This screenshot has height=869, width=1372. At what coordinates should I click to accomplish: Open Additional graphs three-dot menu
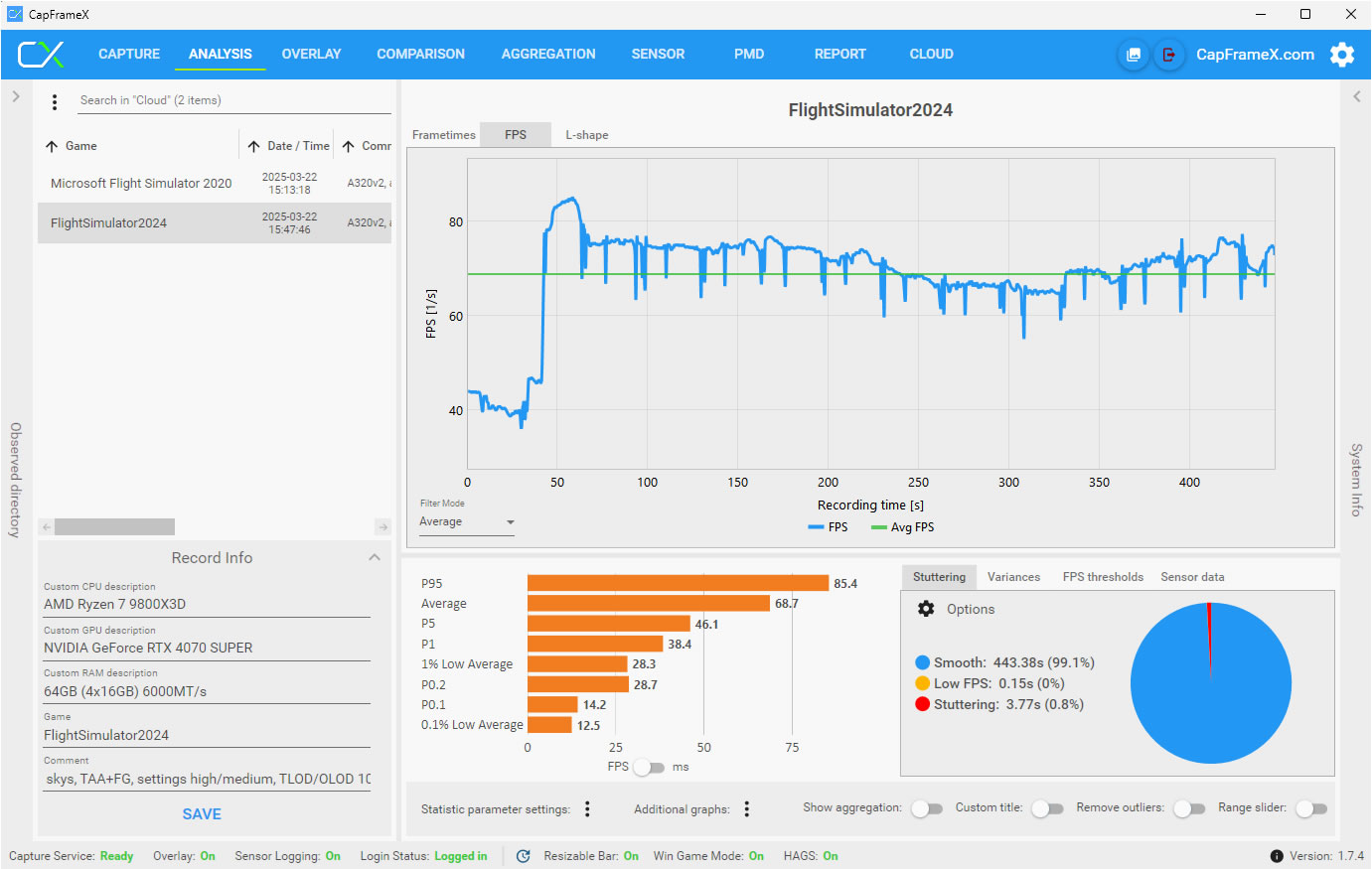click(747, 809)
